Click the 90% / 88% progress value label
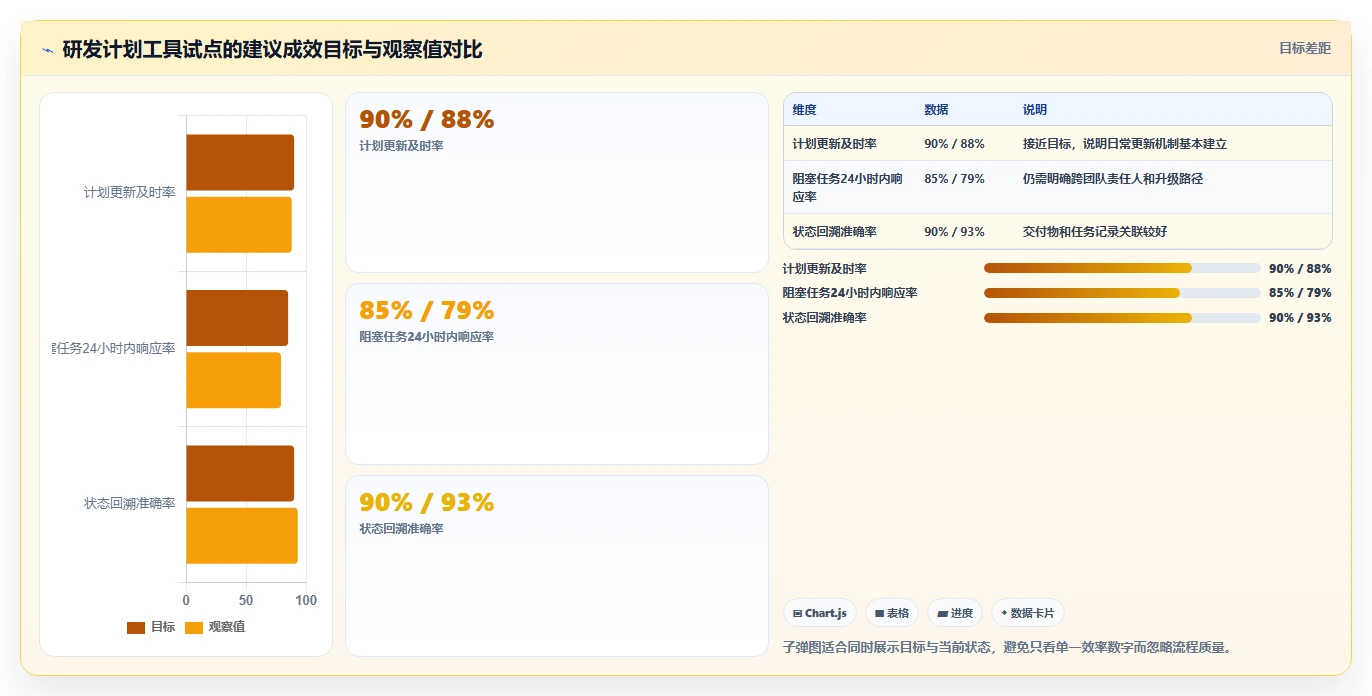Screen dimensions: 1372x696 (x=1300, y=269)
